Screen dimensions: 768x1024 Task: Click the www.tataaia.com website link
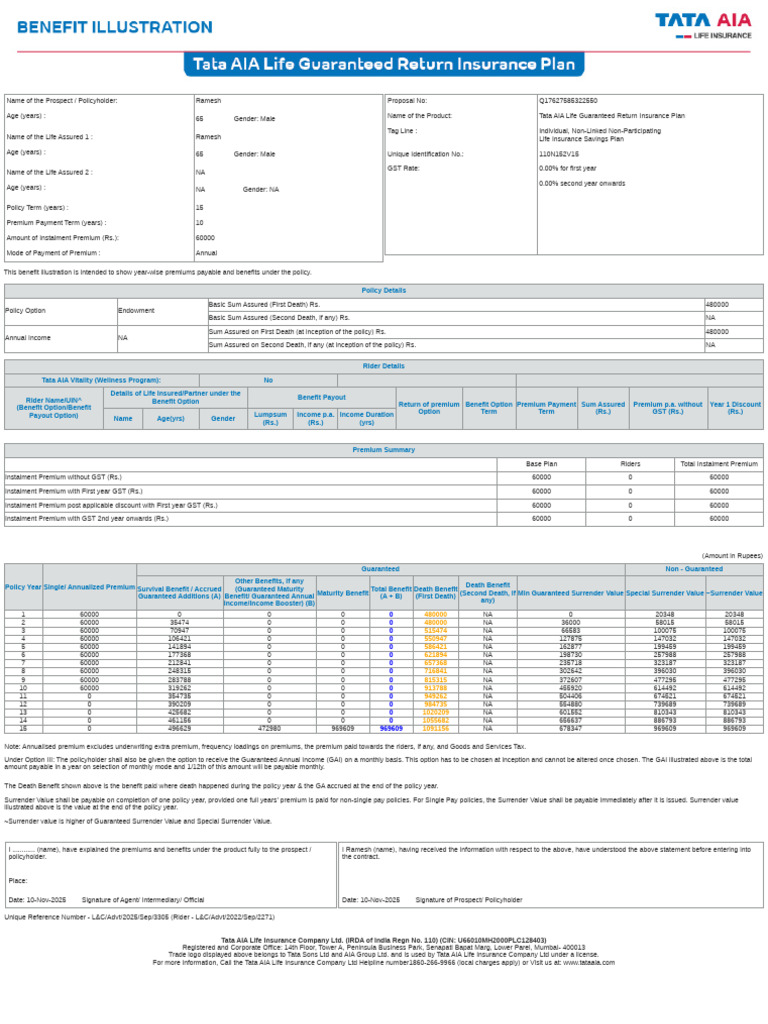[x=588, y=963]
